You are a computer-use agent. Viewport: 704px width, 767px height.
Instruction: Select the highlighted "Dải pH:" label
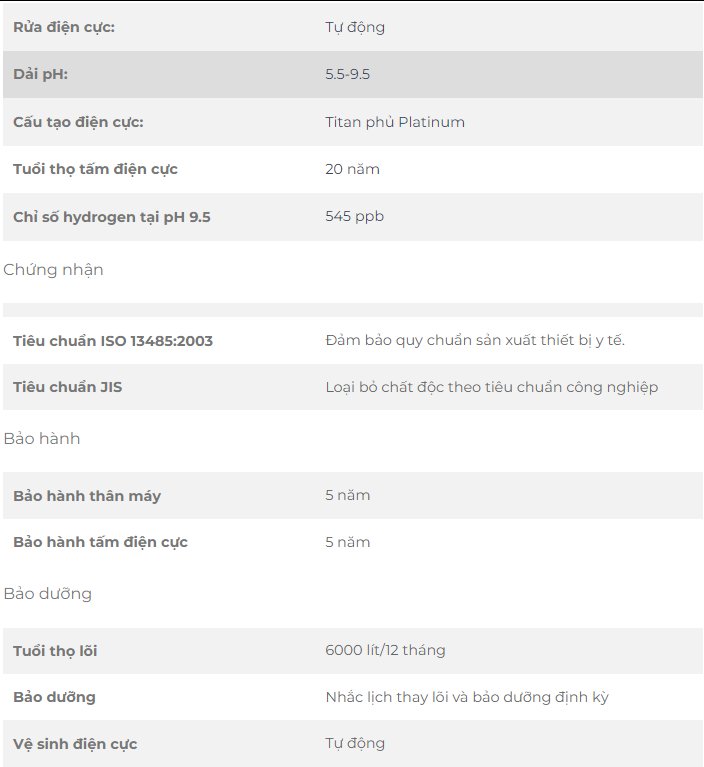coord(40,74)
